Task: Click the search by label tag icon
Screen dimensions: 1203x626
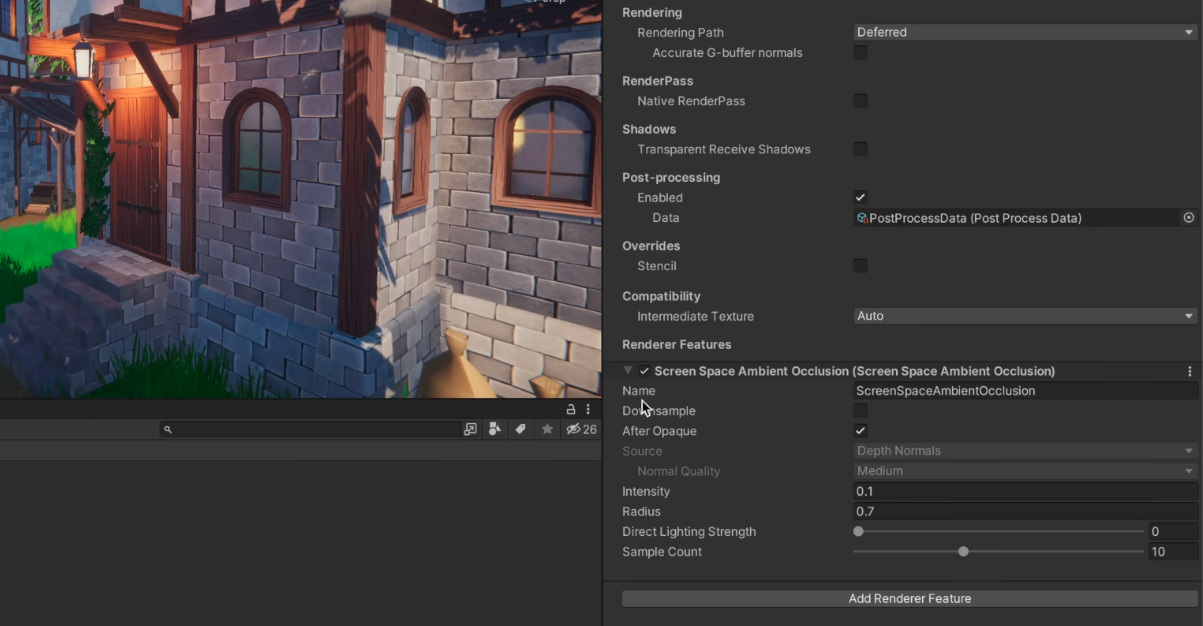Action: coord(520,429)
